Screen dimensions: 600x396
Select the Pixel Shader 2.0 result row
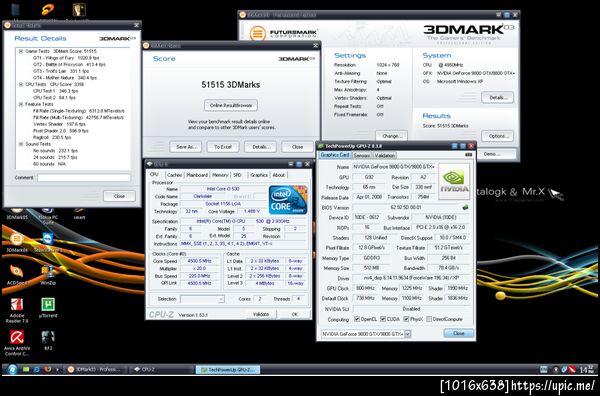pyautogui.click(x=60, y=130)
